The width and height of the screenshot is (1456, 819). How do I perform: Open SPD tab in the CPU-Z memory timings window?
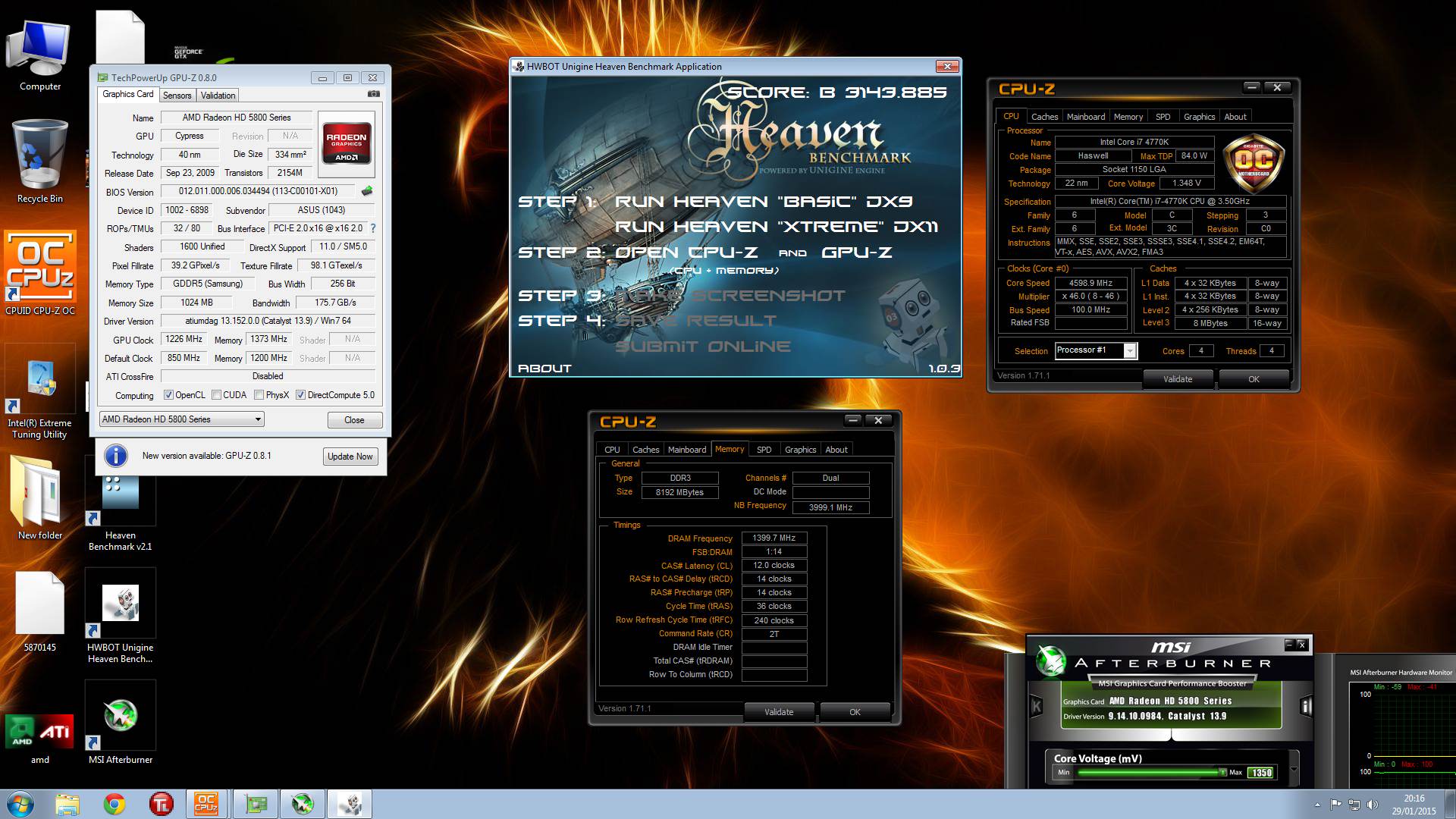coord(764,450)
